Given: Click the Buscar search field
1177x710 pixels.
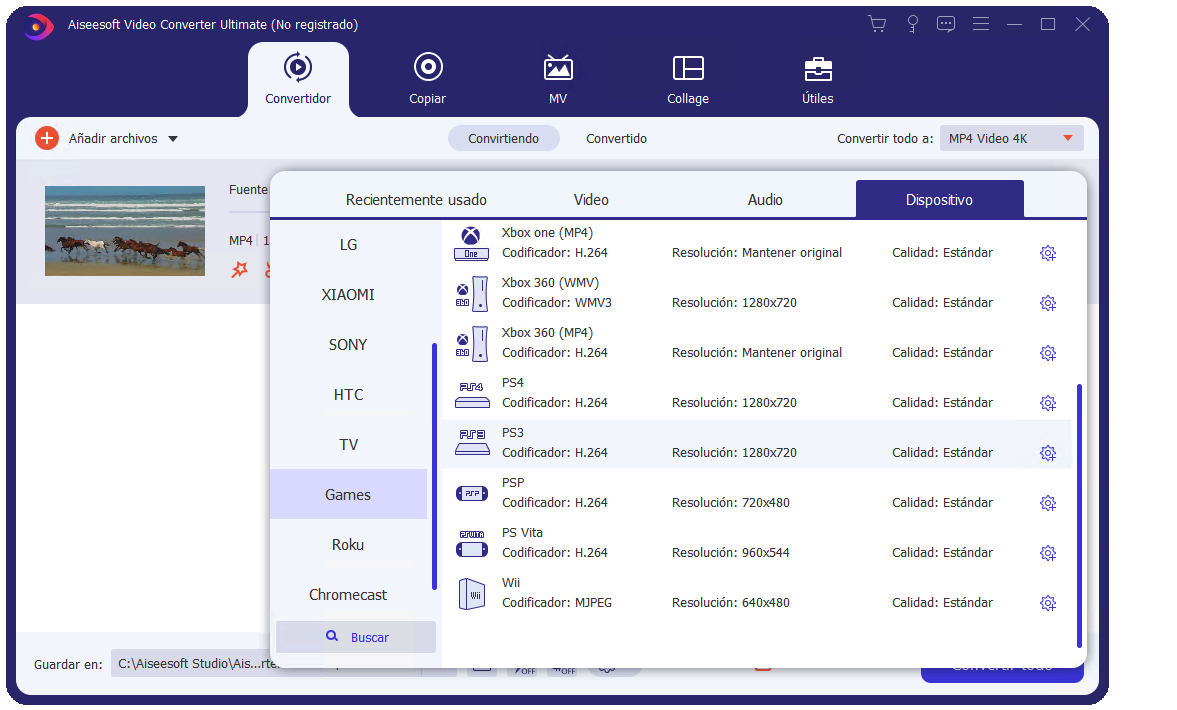Looking at the screenshot, I should coord(356,637).
